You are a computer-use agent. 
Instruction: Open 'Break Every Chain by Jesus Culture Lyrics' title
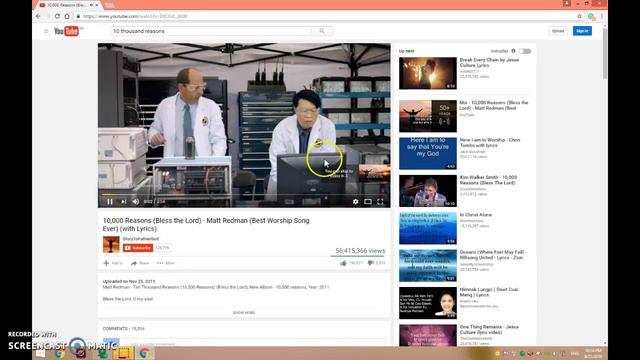pos(489,62)
